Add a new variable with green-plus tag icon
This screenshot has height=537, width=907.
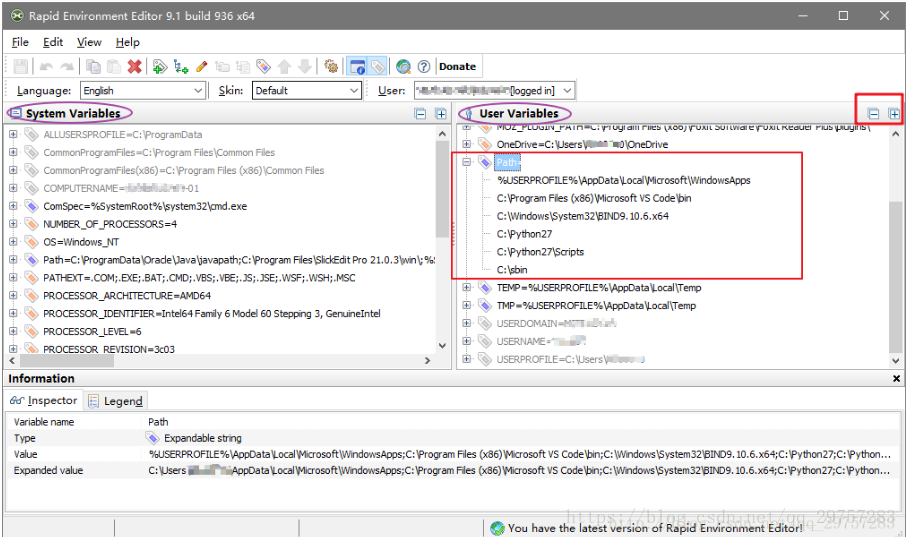point(160,67)
